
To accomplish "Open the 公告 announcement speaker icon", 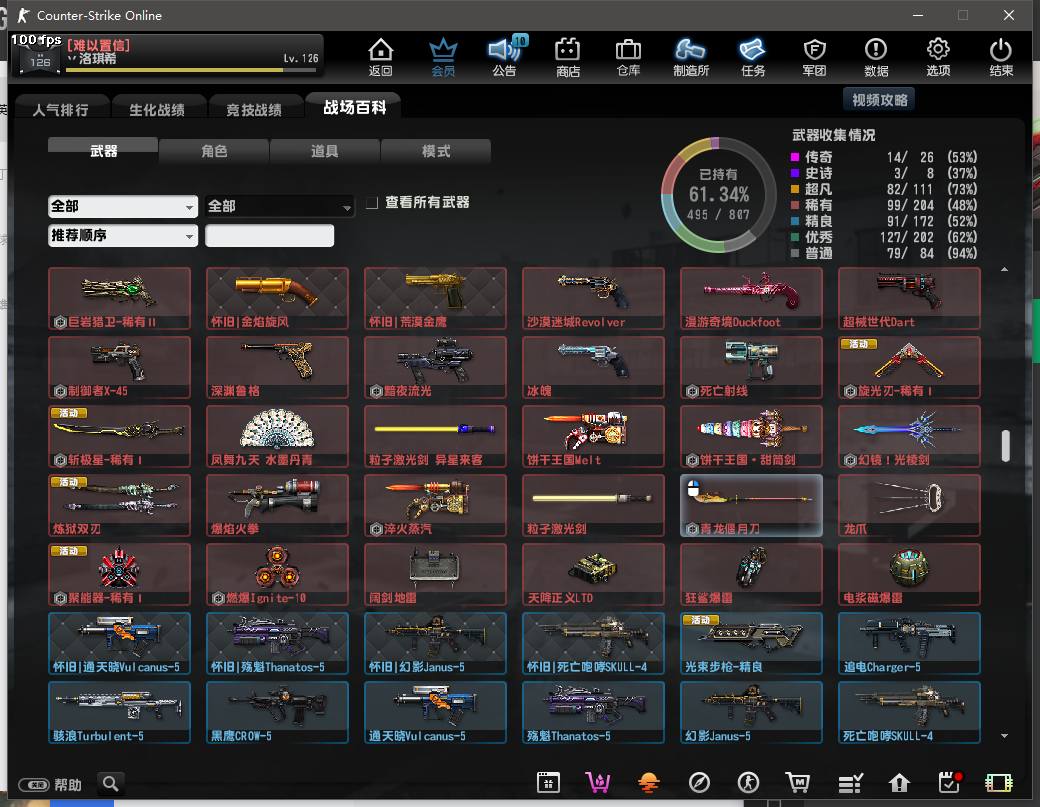I will coord(505,57).
